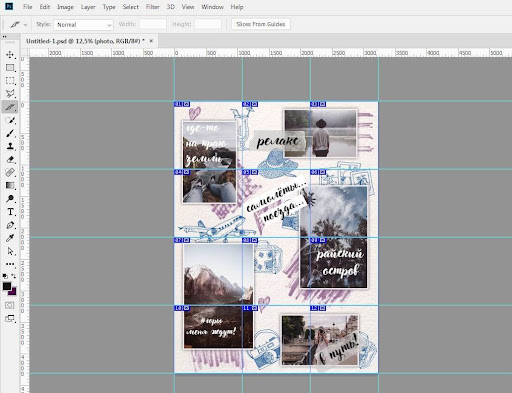The width and height of the screenshot is (512, 393).
Task: Select the Polygonal Lasso tool
Action: coord(10,94)
